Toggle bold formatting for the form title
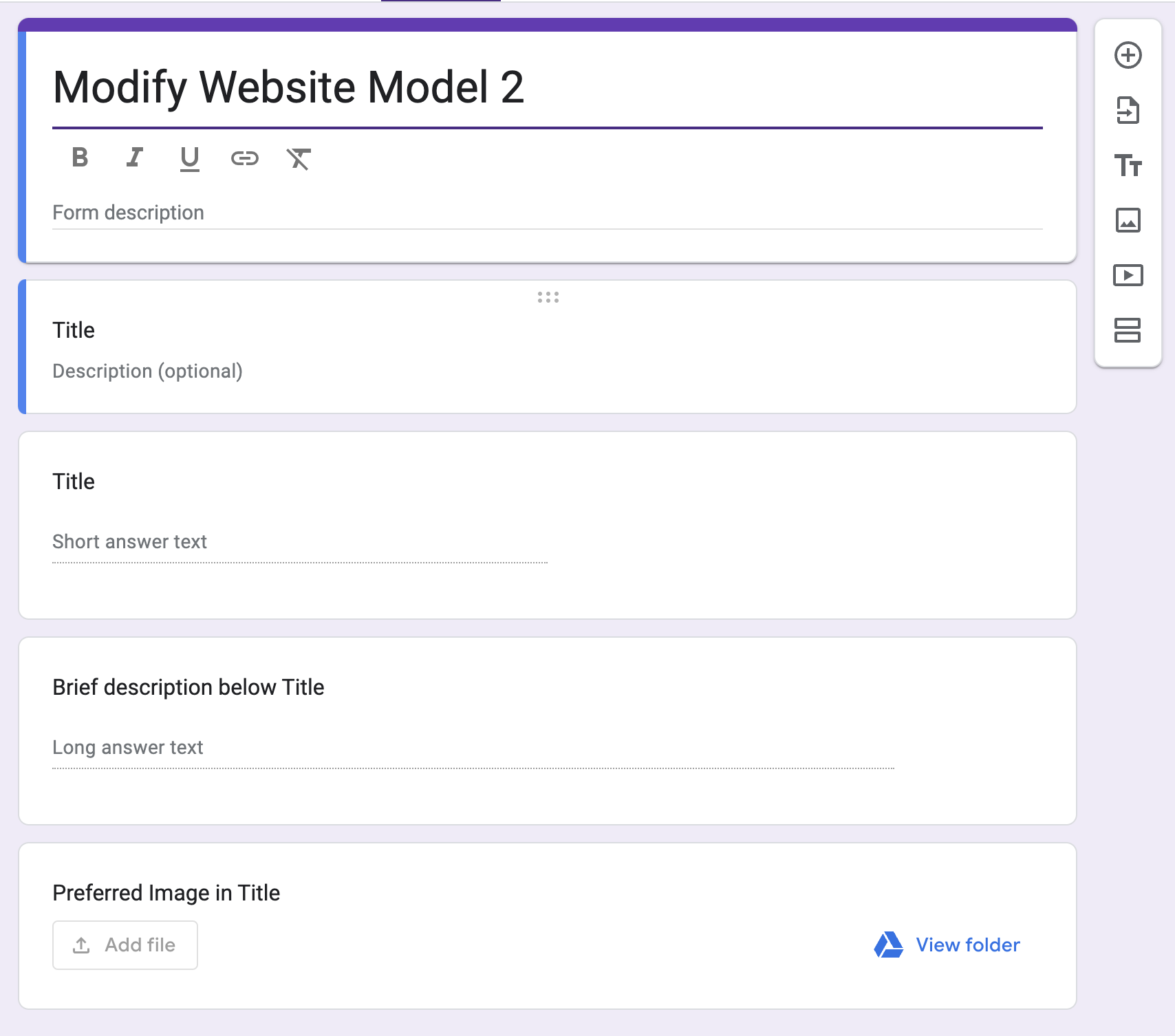This screenshot has width=1175, height=1036. (x=80, y=158)
